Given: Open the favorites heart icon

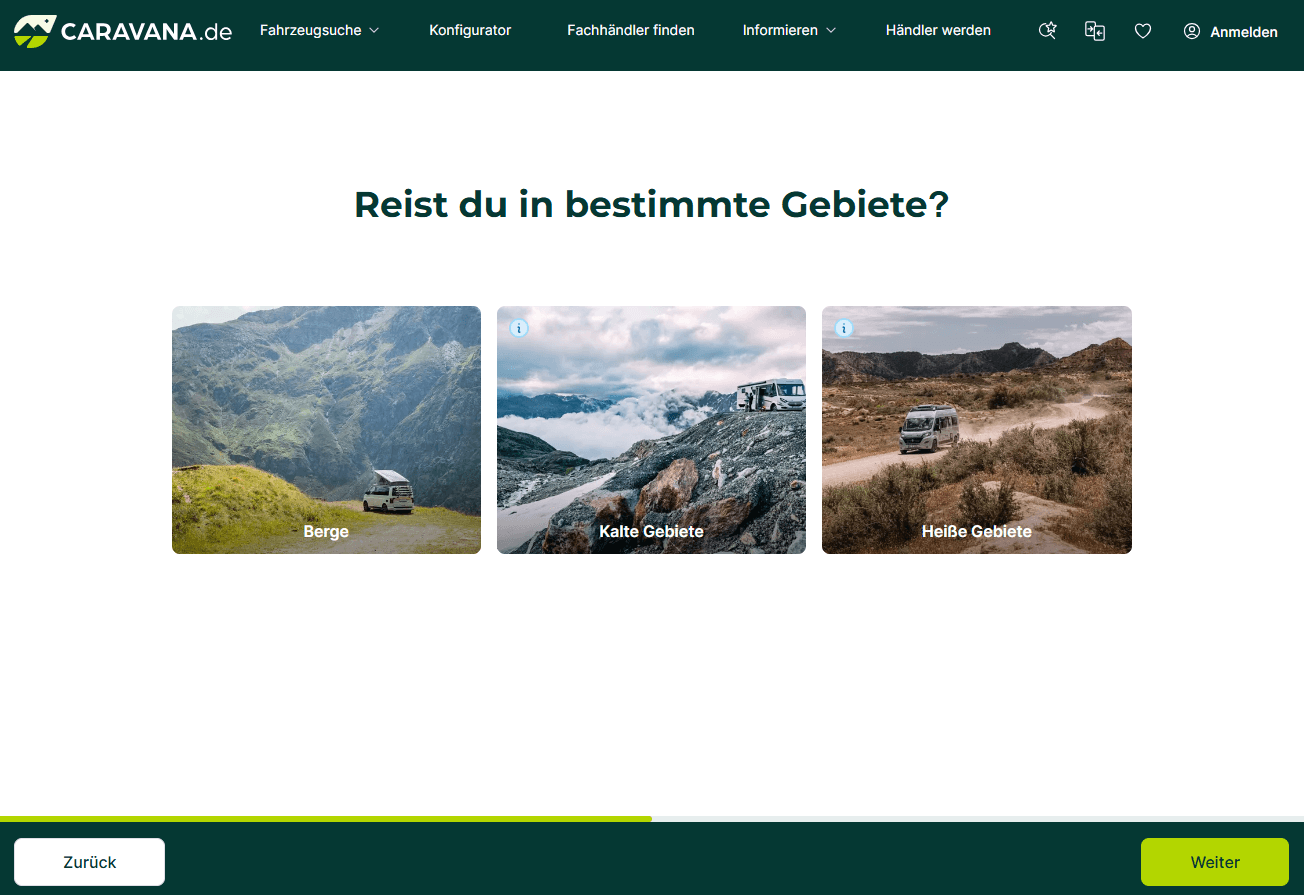Looking at the screenshot, I should click(x=1143, y=31).
